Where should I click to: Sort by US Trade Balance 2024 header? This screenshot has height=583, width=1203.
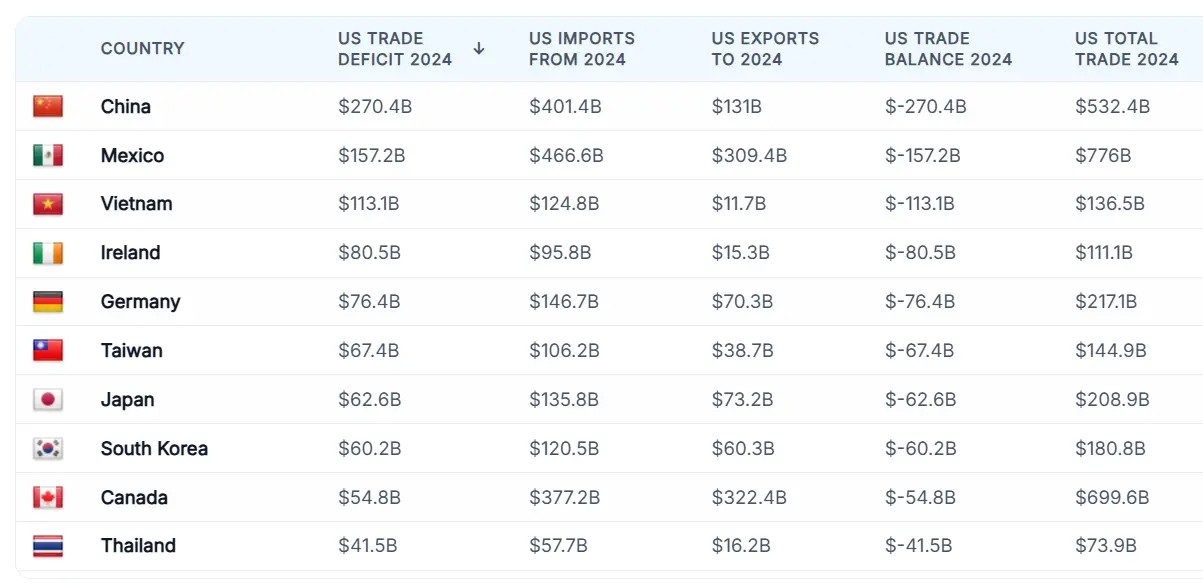point(947,49)
